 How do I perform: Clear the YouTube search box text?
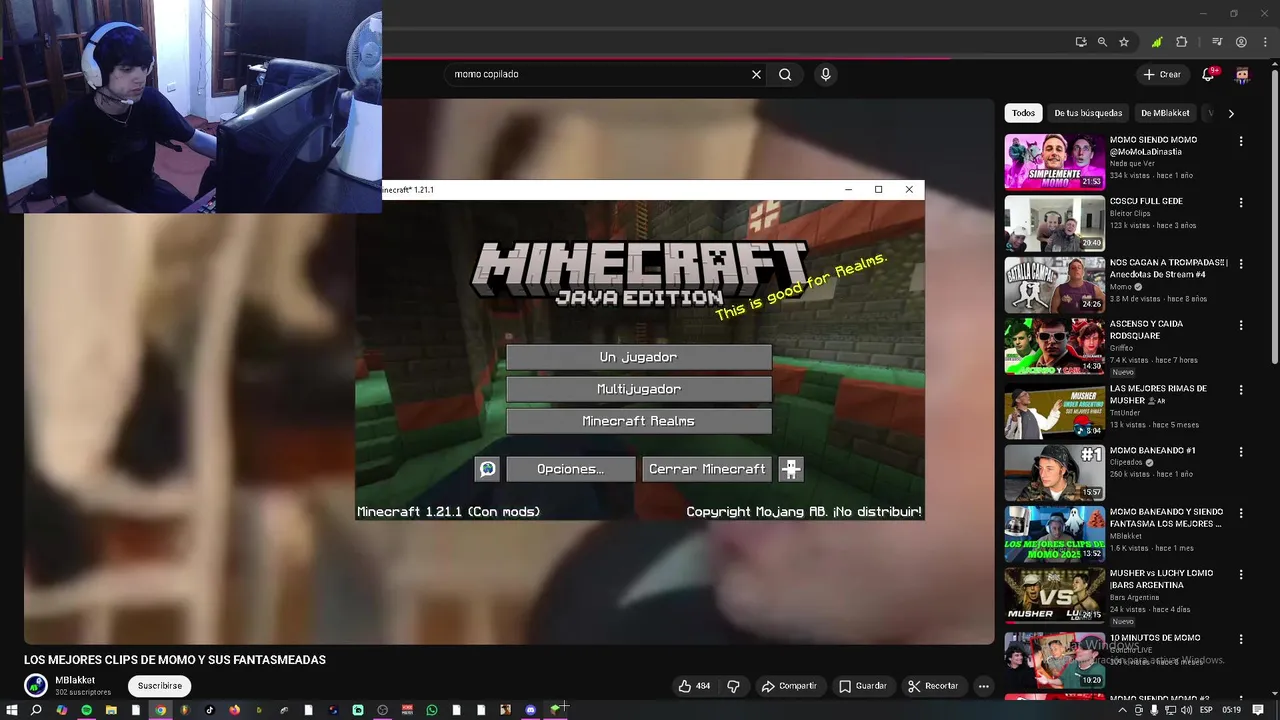756,74
